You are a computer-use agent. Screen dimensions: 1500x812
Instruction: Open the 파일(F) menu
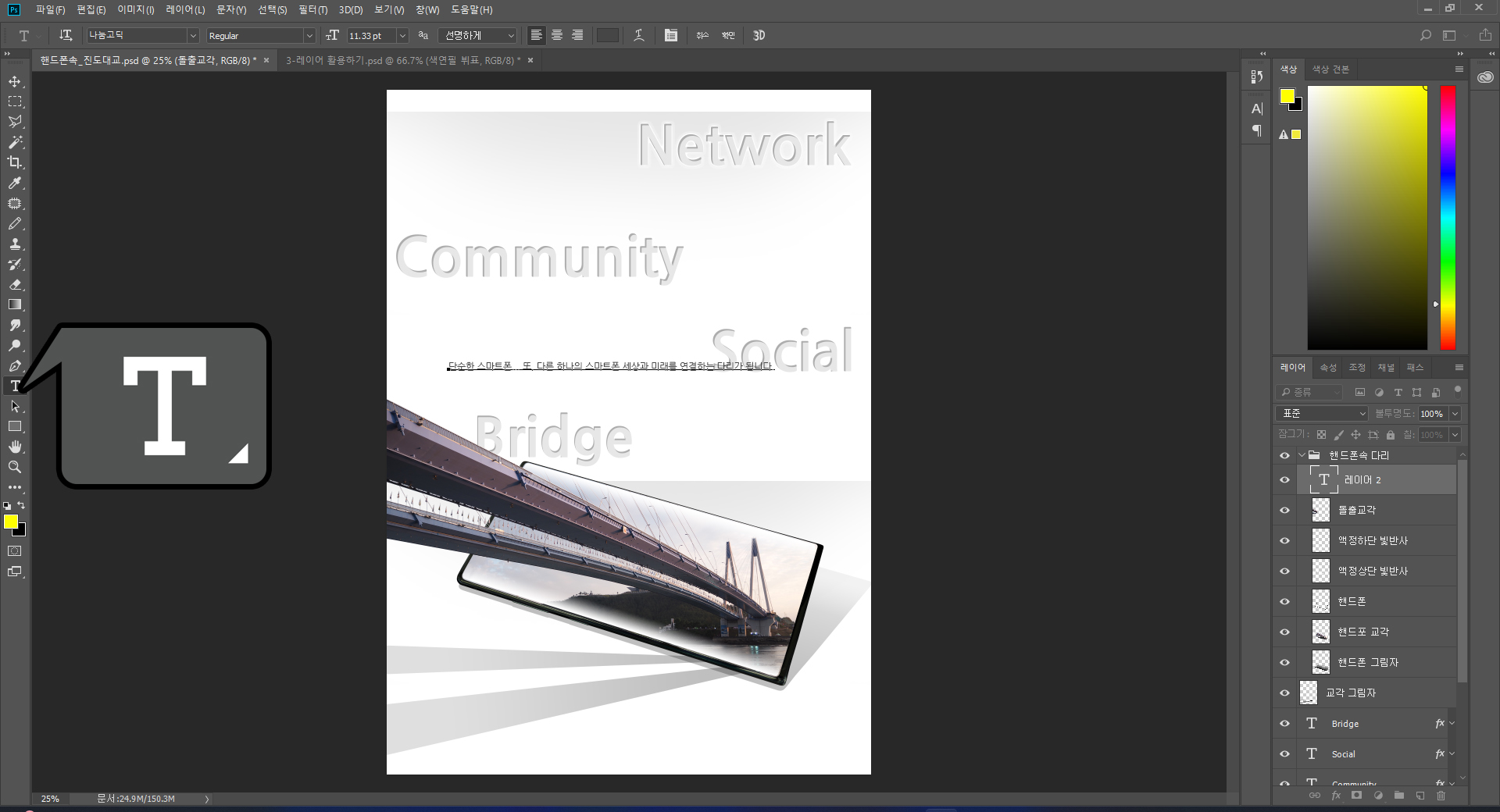click(x=50, y=9)
